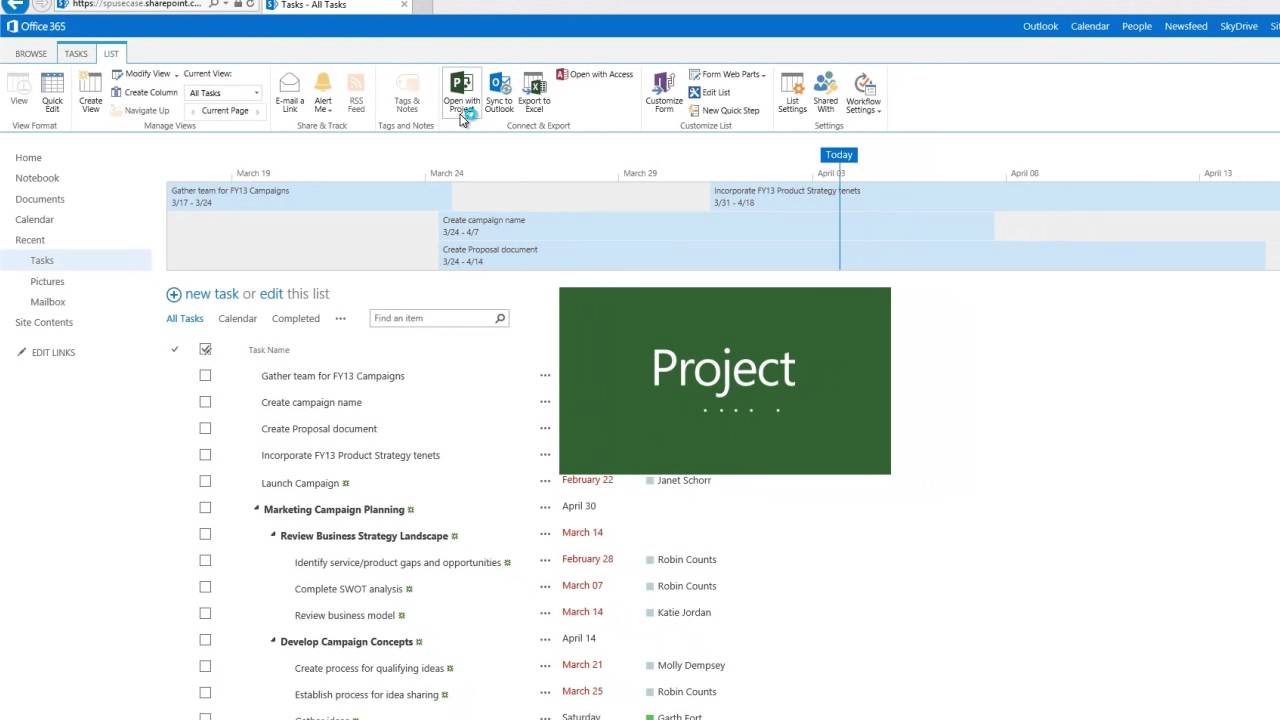Viewport: 1280px width, 720px height.
Task: Open the All Tasks current view dropdown
Action: coord(224,93)
